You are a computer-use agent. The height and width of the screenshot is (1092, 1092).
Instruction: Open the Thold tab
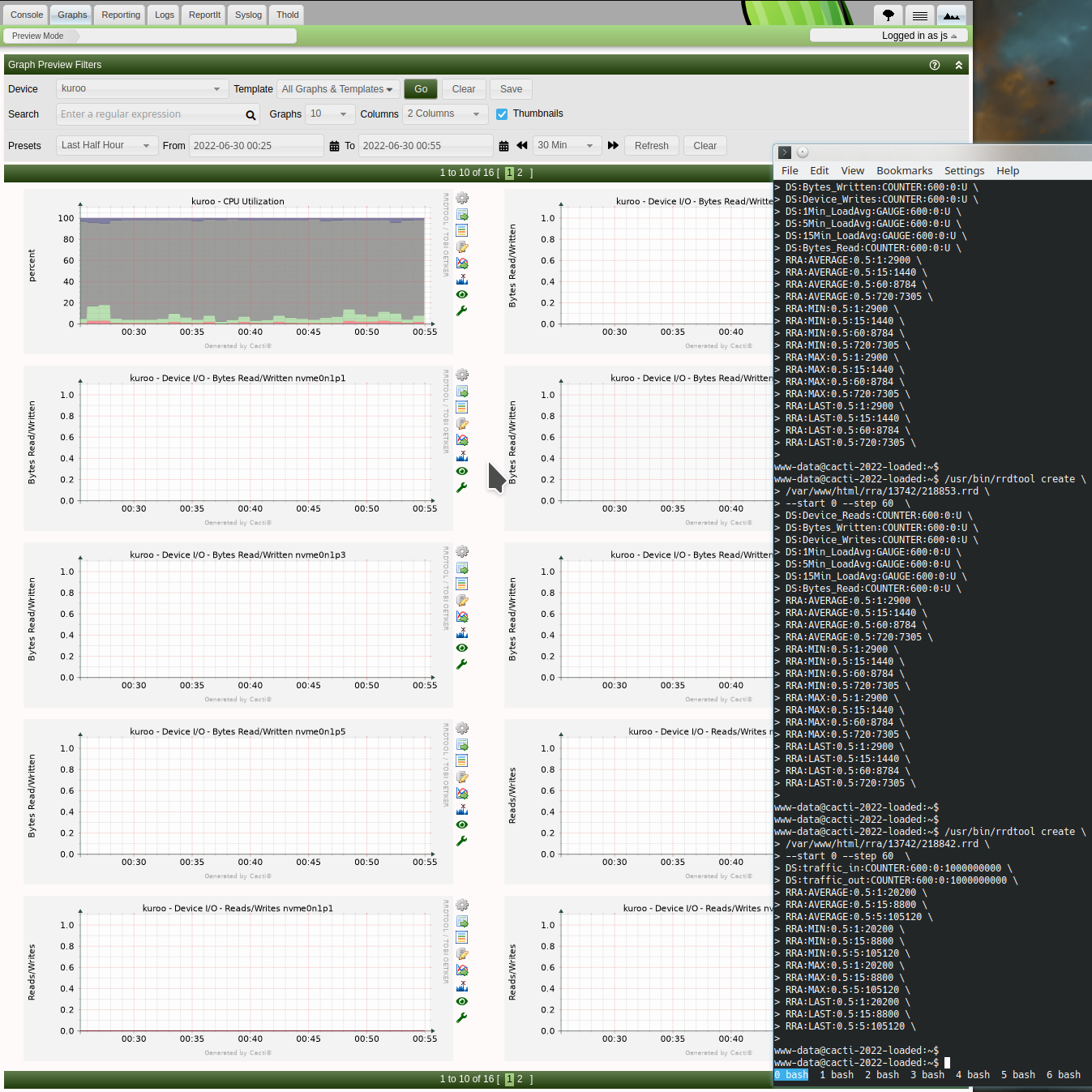288,15
